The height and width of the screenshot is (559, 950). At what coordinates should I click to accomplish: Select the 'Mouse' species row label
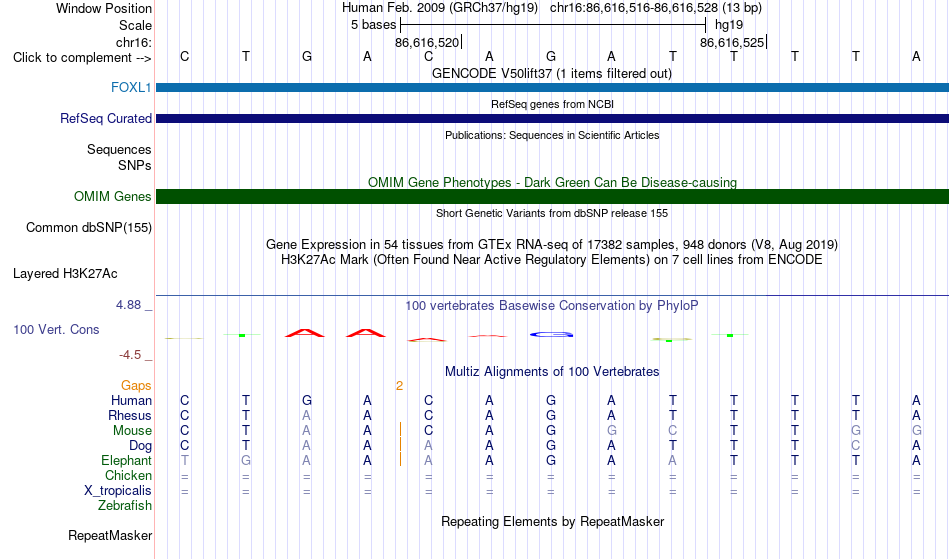pos(132,431)
